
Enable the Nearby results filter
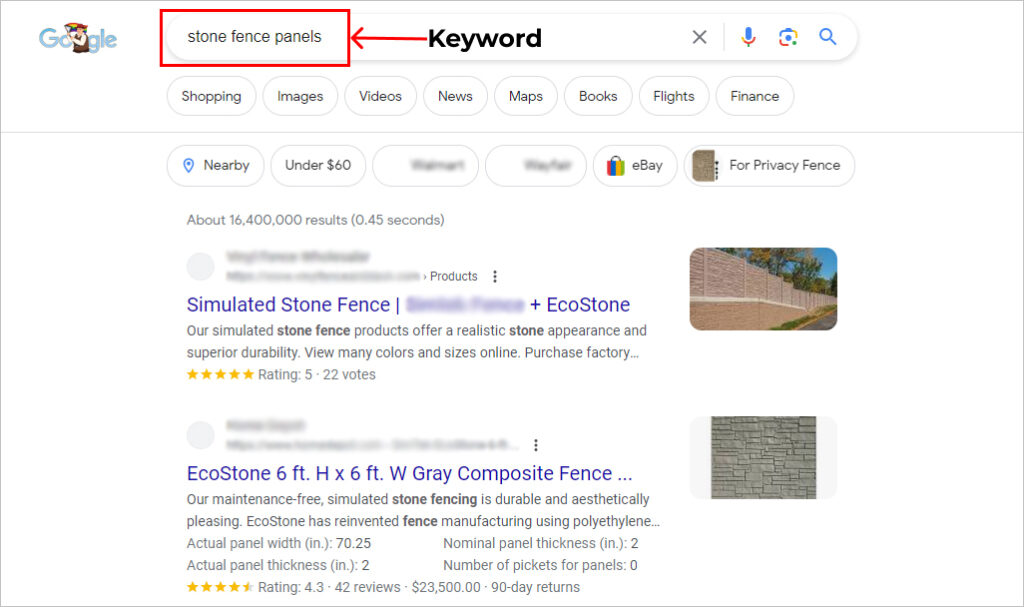click(x=215, y=166)
